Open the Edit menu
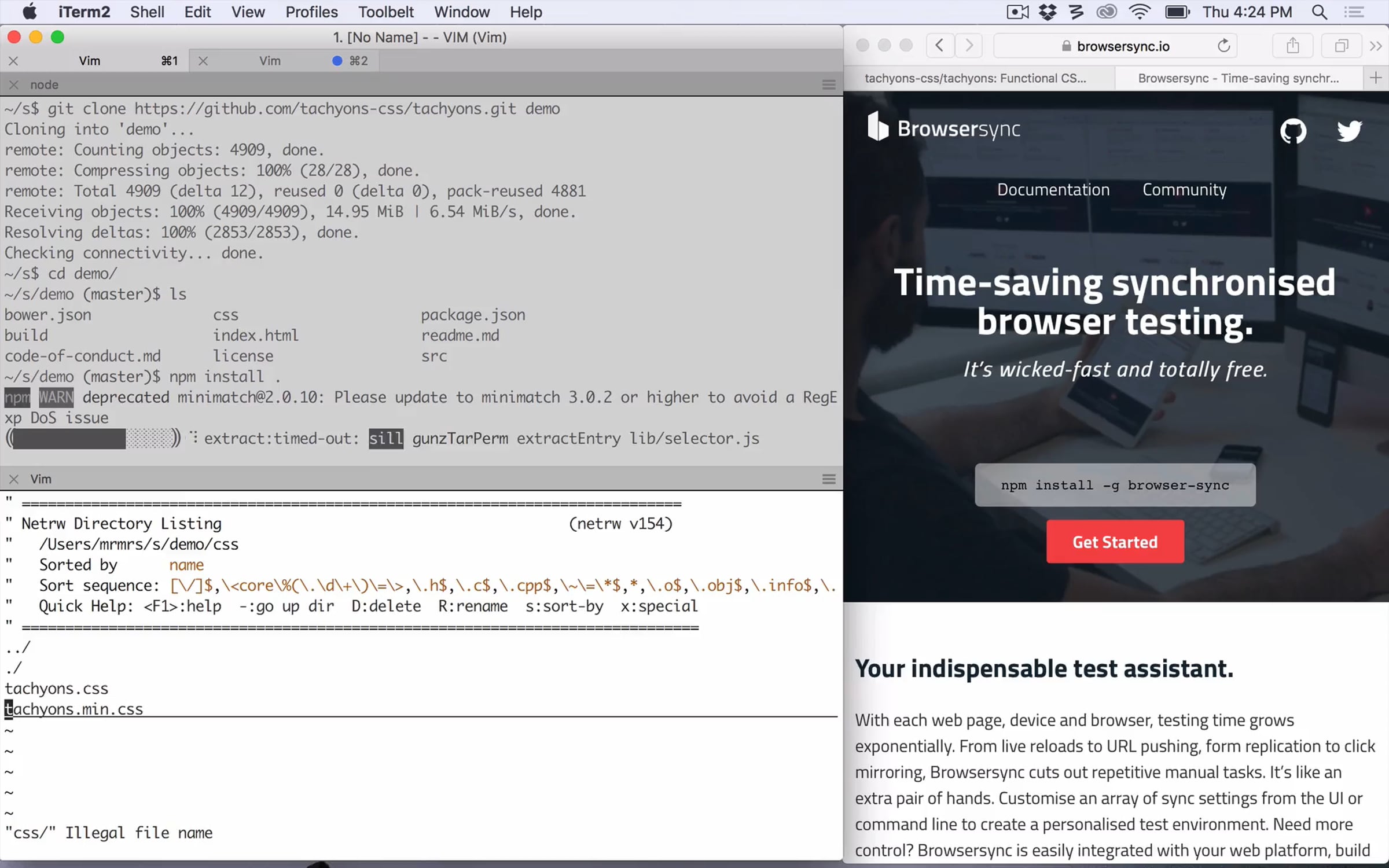 pos(197,12)
